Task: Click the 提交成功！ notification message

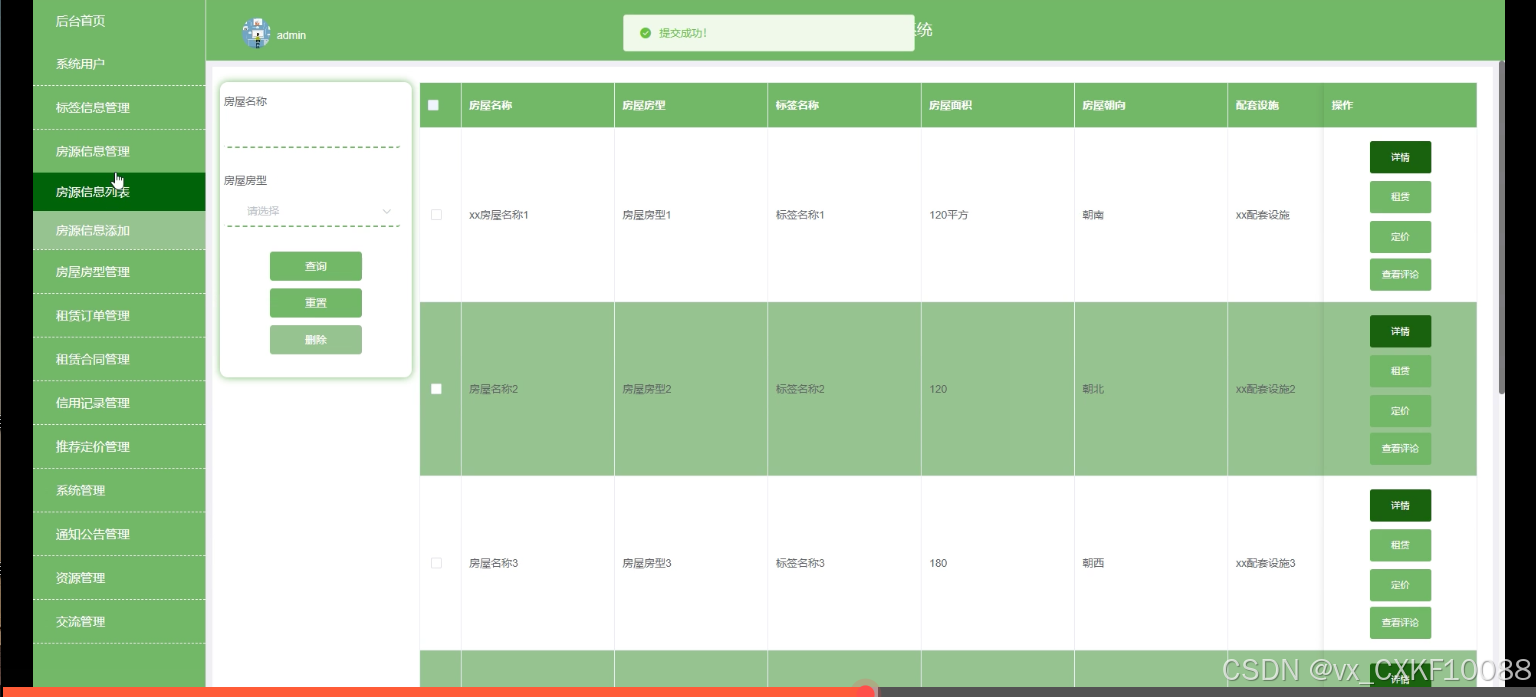Action: 683,33
